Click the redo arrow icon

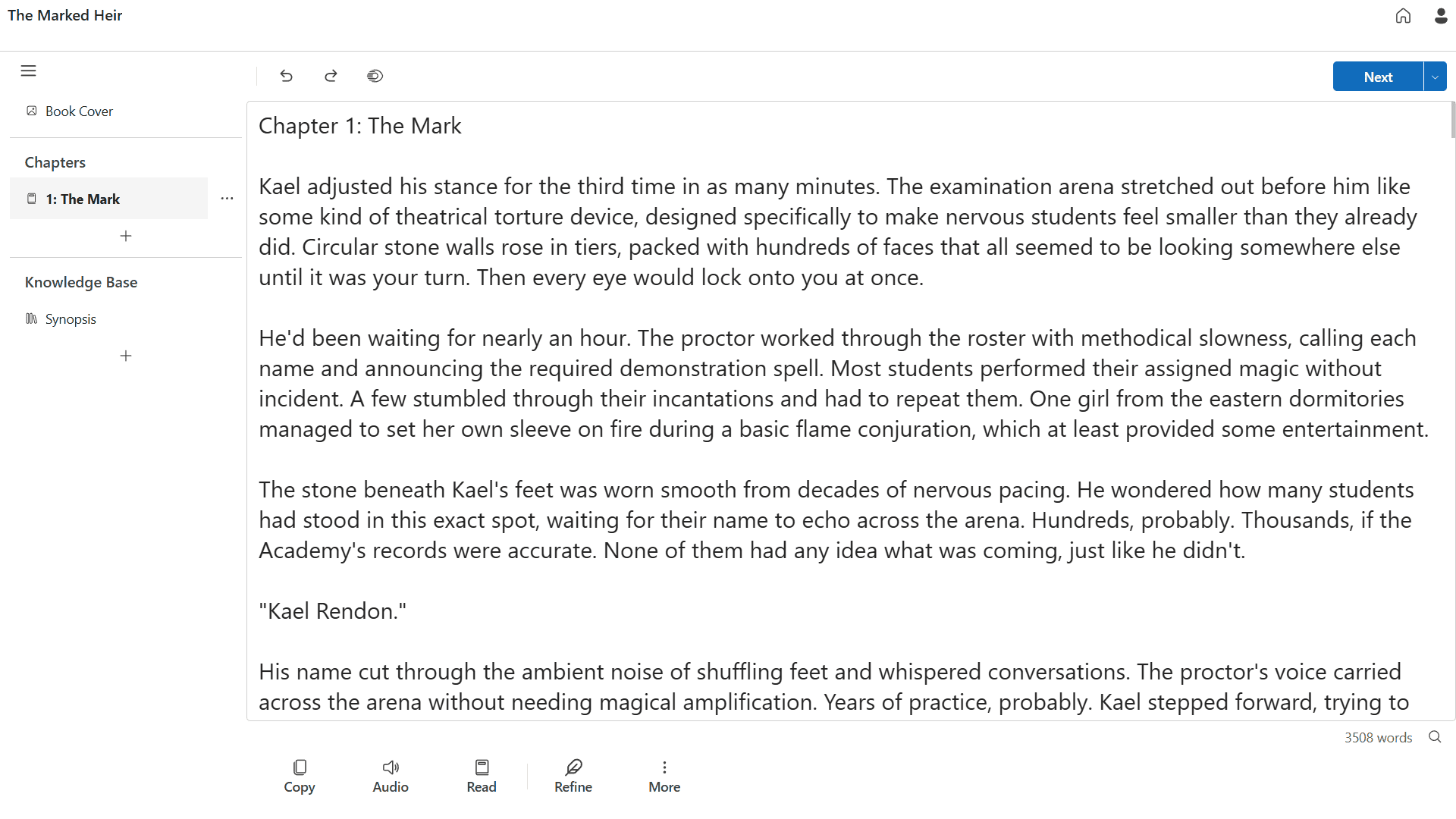pyautogui.click(x=331, y=76)
